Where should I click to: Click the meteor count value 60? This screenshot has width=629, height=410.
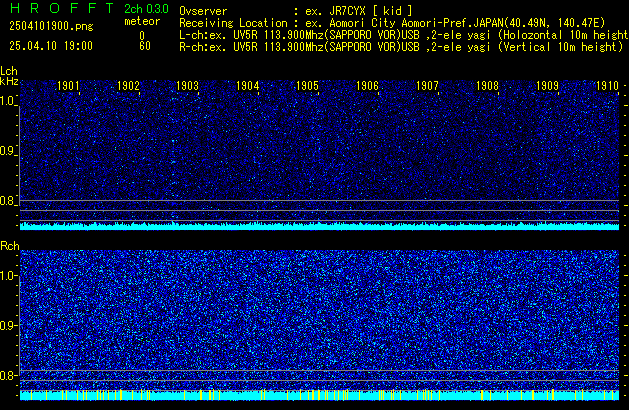(145, 46)
